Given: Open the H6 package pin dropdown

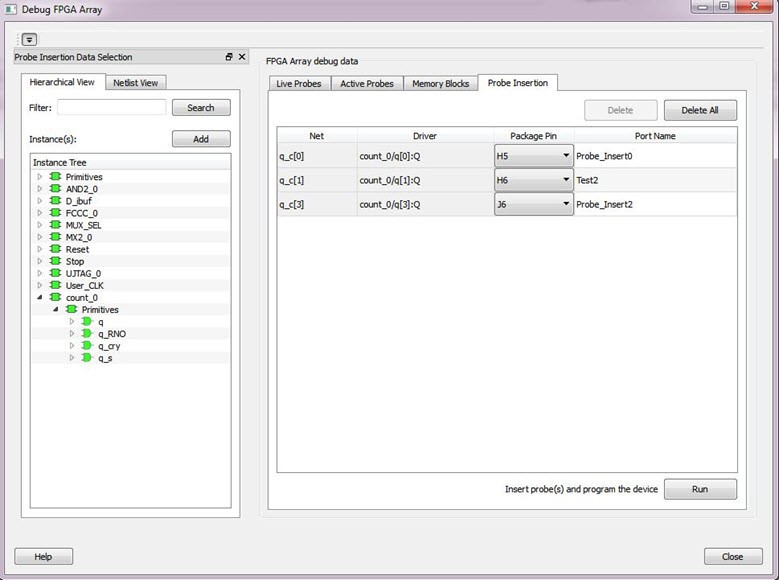Looking at the screenshot, I should (566, 180).
